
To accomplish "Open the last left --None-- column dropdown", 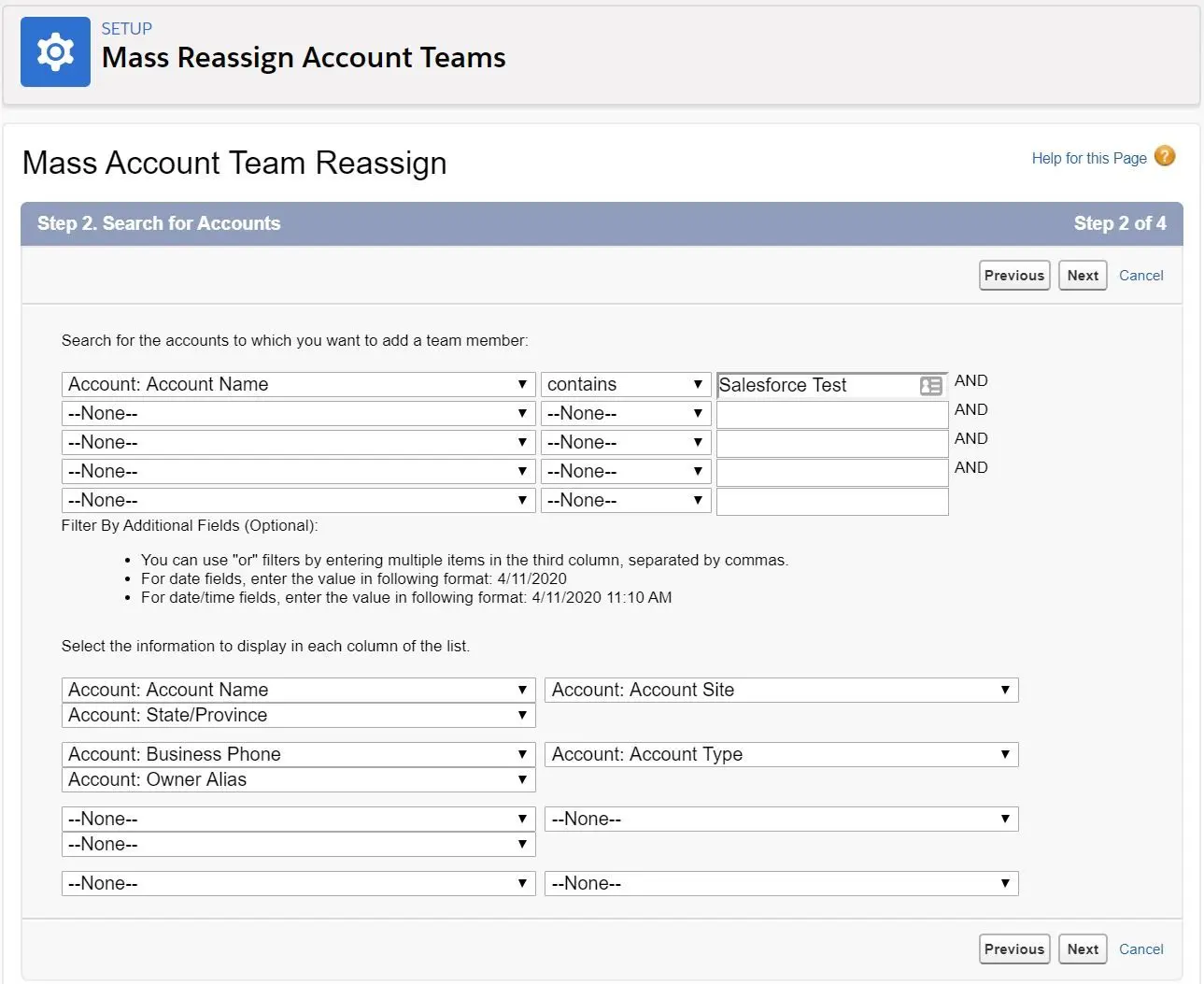I will click(x=299, y=884).
